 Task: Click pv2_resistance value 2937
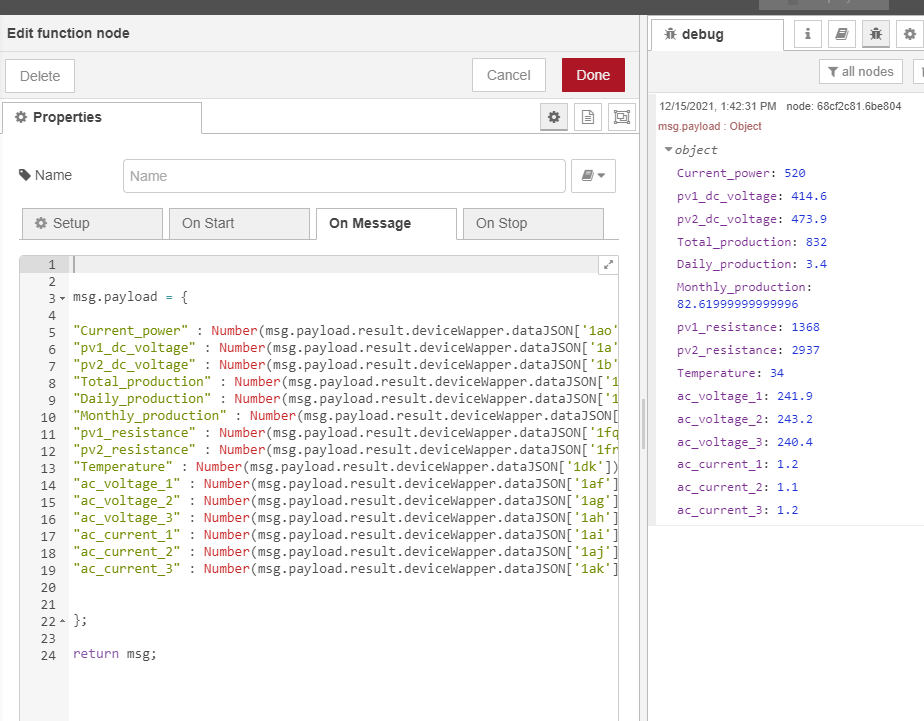click(806, 350)
